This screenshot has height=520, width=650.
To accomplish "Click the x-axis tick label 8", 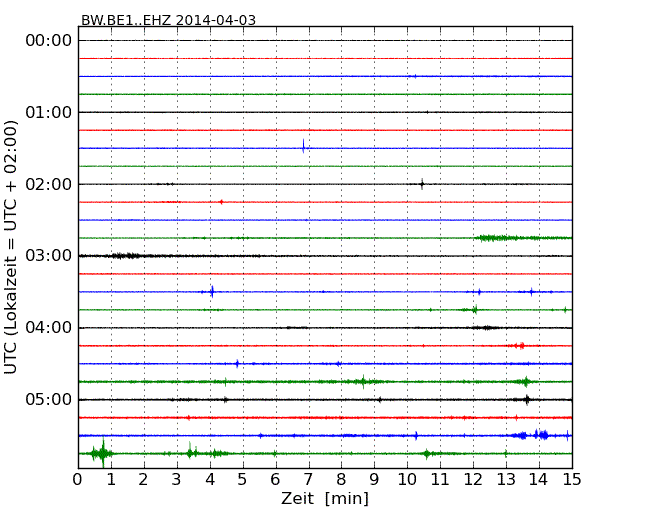I will pyautogui.click(x=341, y=480).
